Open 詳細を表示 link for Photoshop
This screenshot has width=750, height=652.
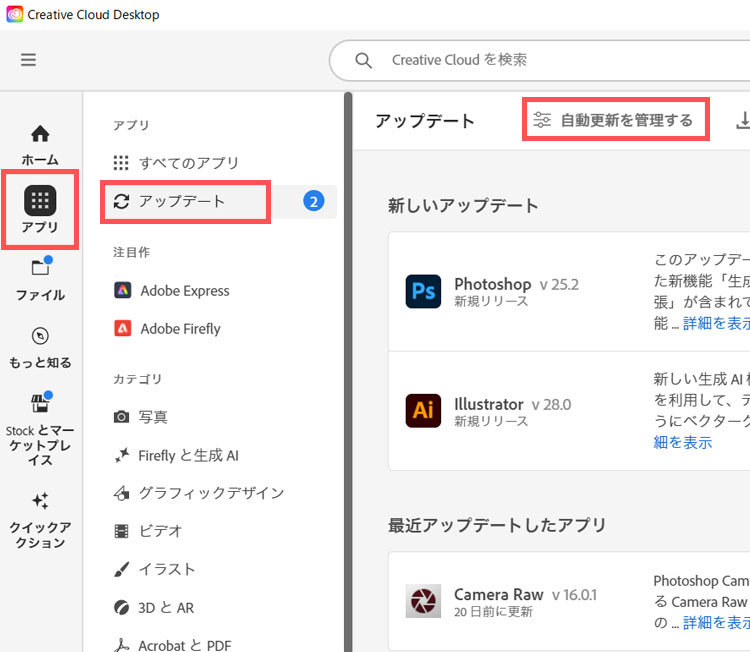click(717, 323)
